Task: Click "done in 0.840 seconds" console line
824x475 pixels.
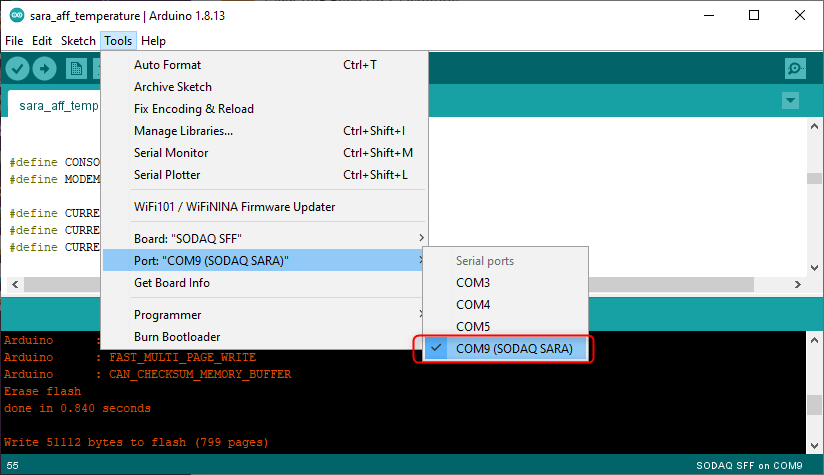Action: coord(77,408)
